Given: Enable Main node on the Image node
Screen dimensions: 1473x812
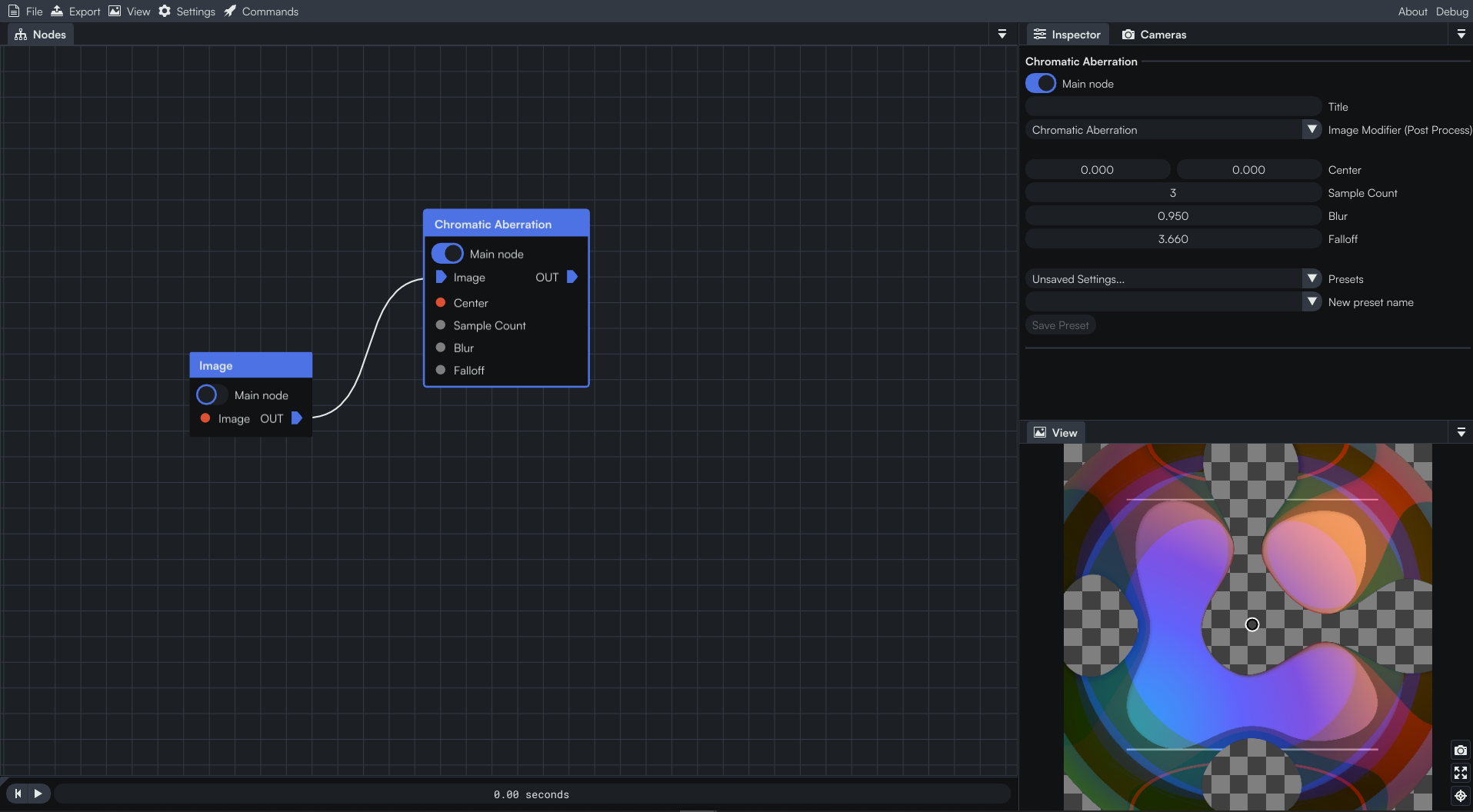Looking at the screenshot, I should tap(212, 394).
